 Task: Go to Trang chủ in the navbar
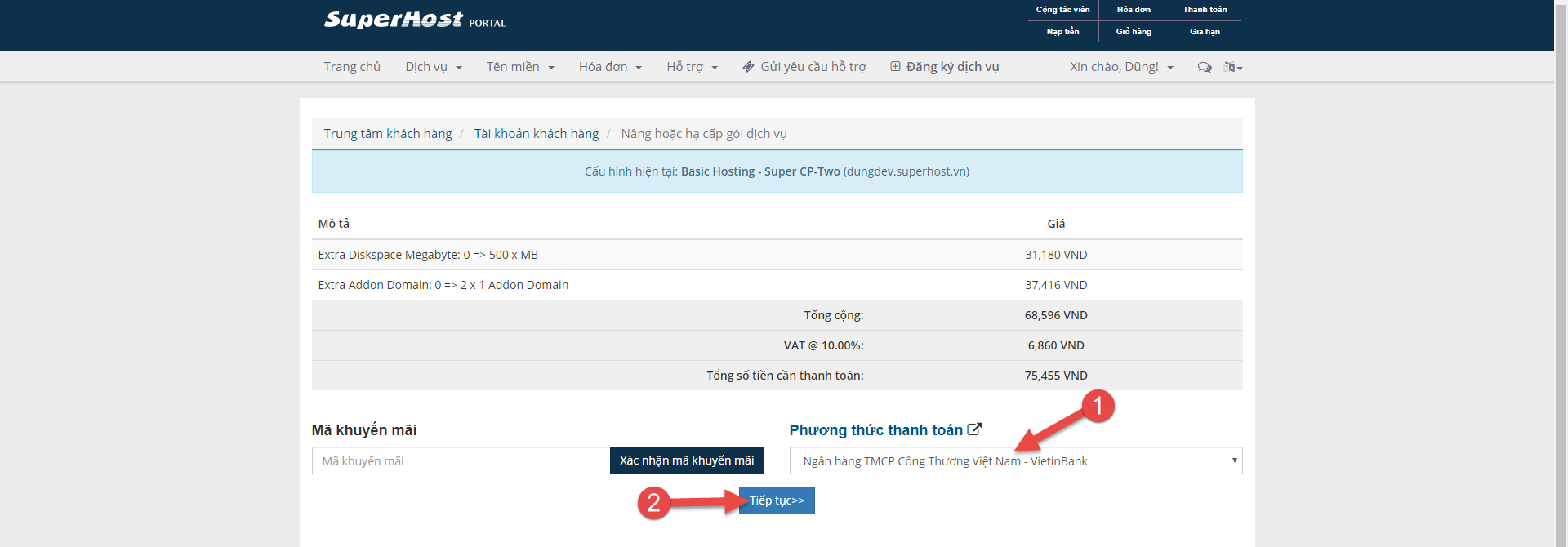tap(352, 67)
